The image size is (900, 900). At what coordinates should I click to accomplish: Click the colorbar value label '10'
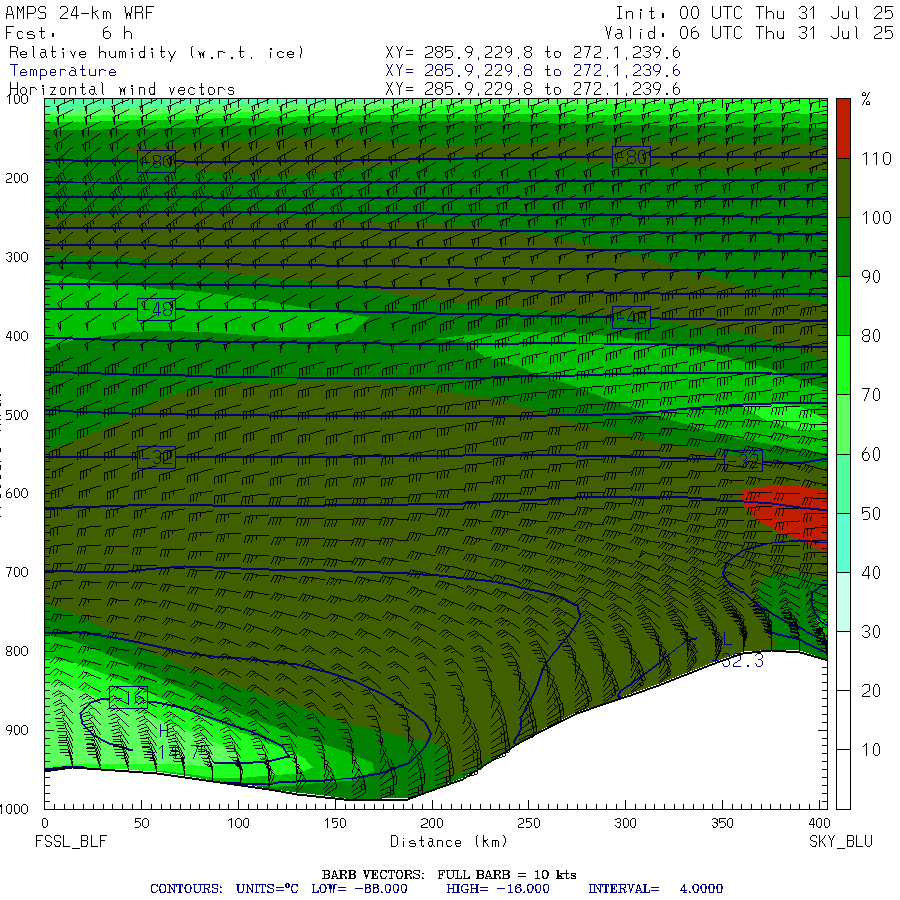(x=871, y=750)
